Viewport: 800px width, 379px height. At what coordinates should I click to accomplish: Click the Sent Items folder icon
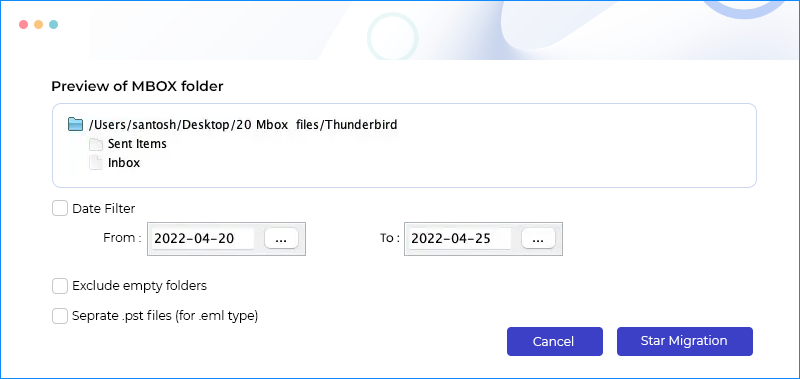tap(96, 144)
